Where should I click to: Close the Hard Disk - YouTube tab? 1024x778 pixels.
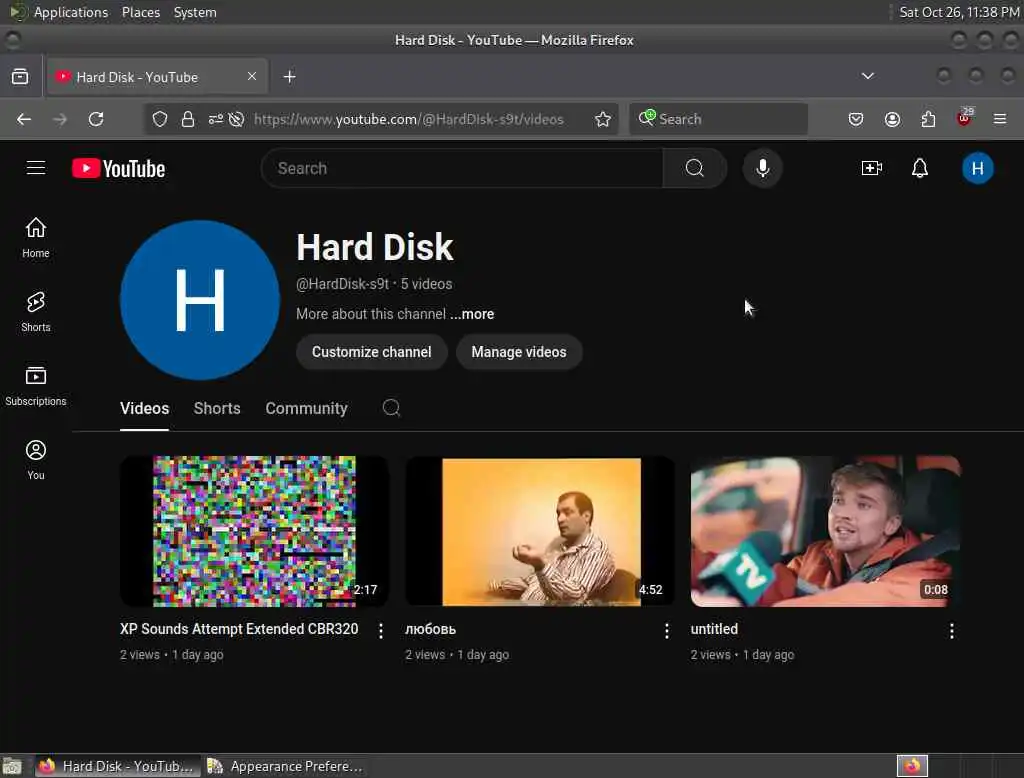(x=251, y=76)
